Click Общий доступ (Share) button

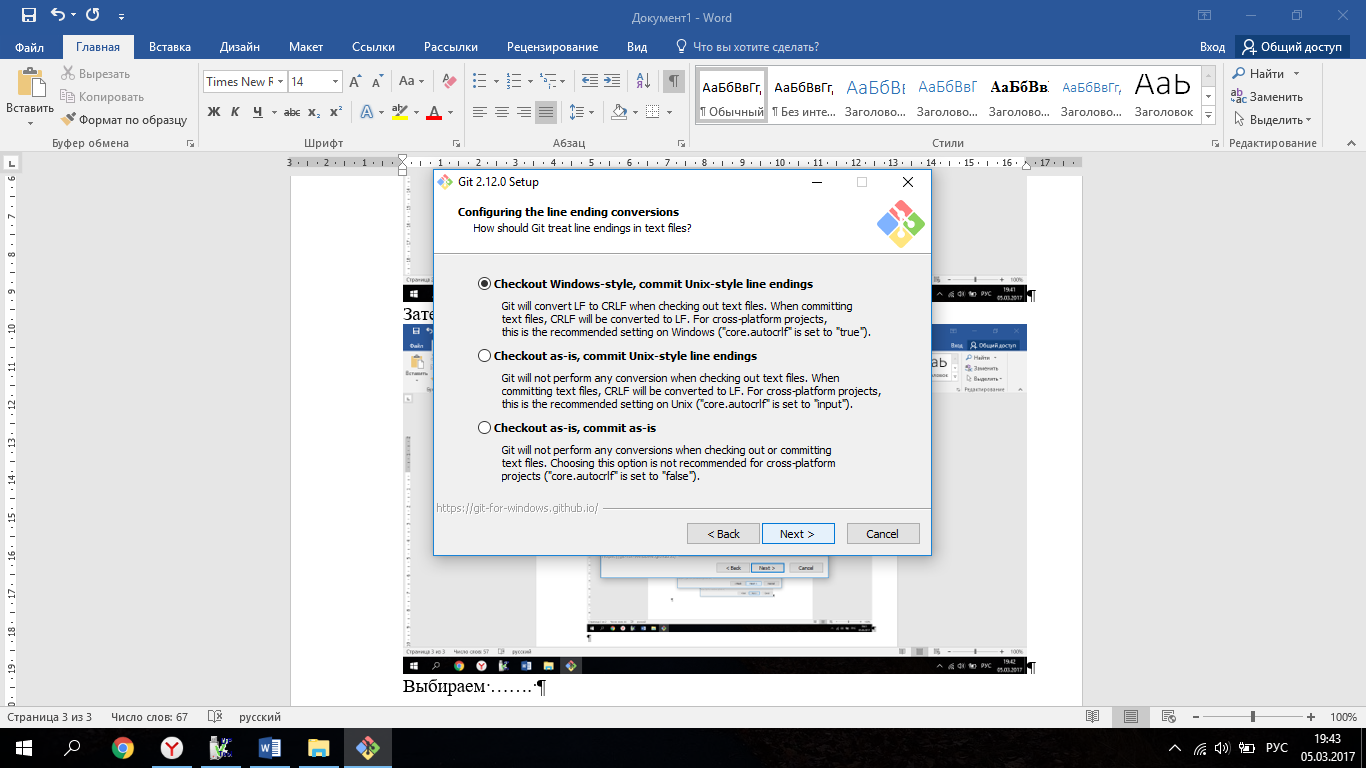(1291, 47)
